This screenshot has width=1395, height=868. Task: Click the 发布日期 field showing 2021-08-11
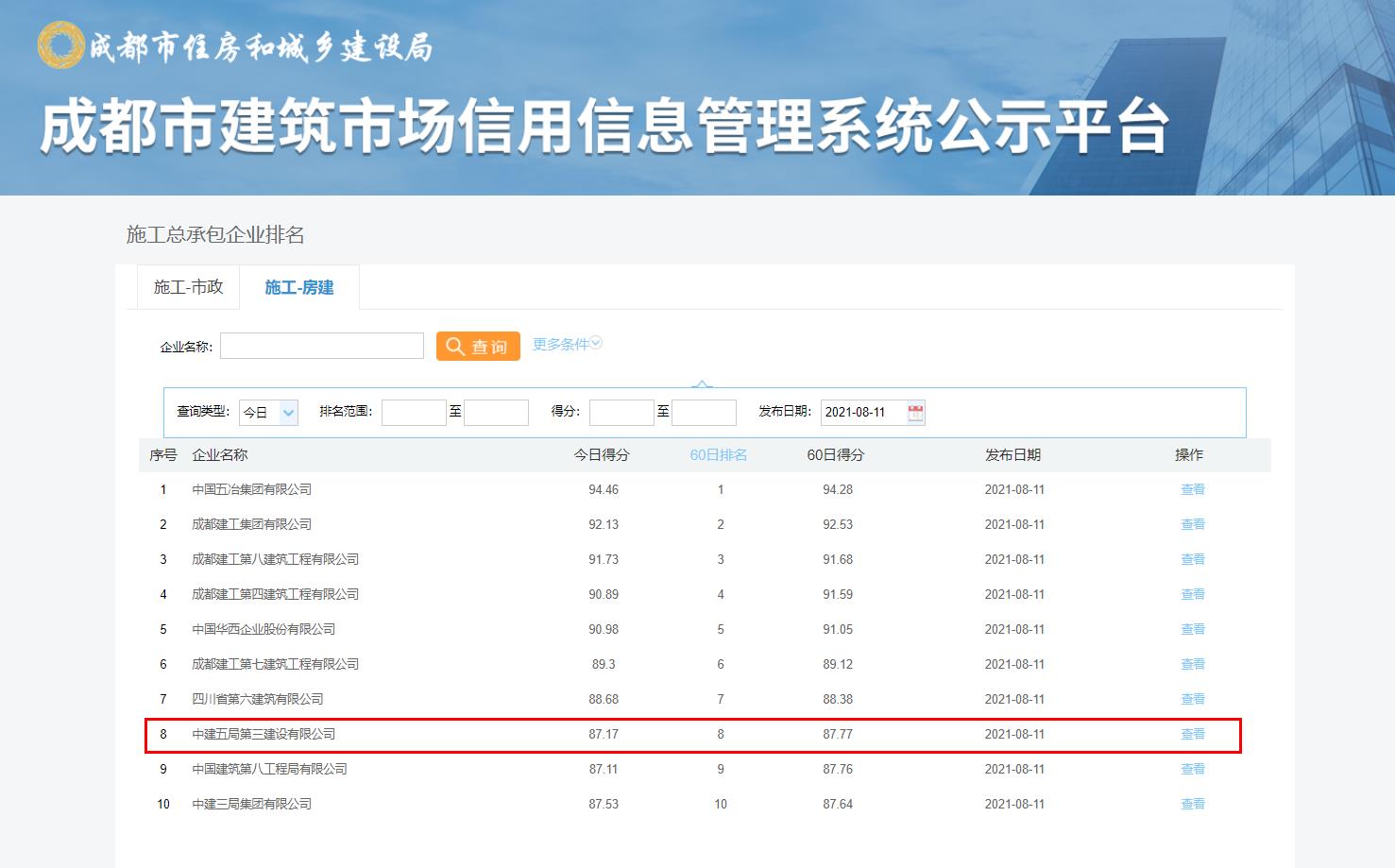tap(873, 413)
